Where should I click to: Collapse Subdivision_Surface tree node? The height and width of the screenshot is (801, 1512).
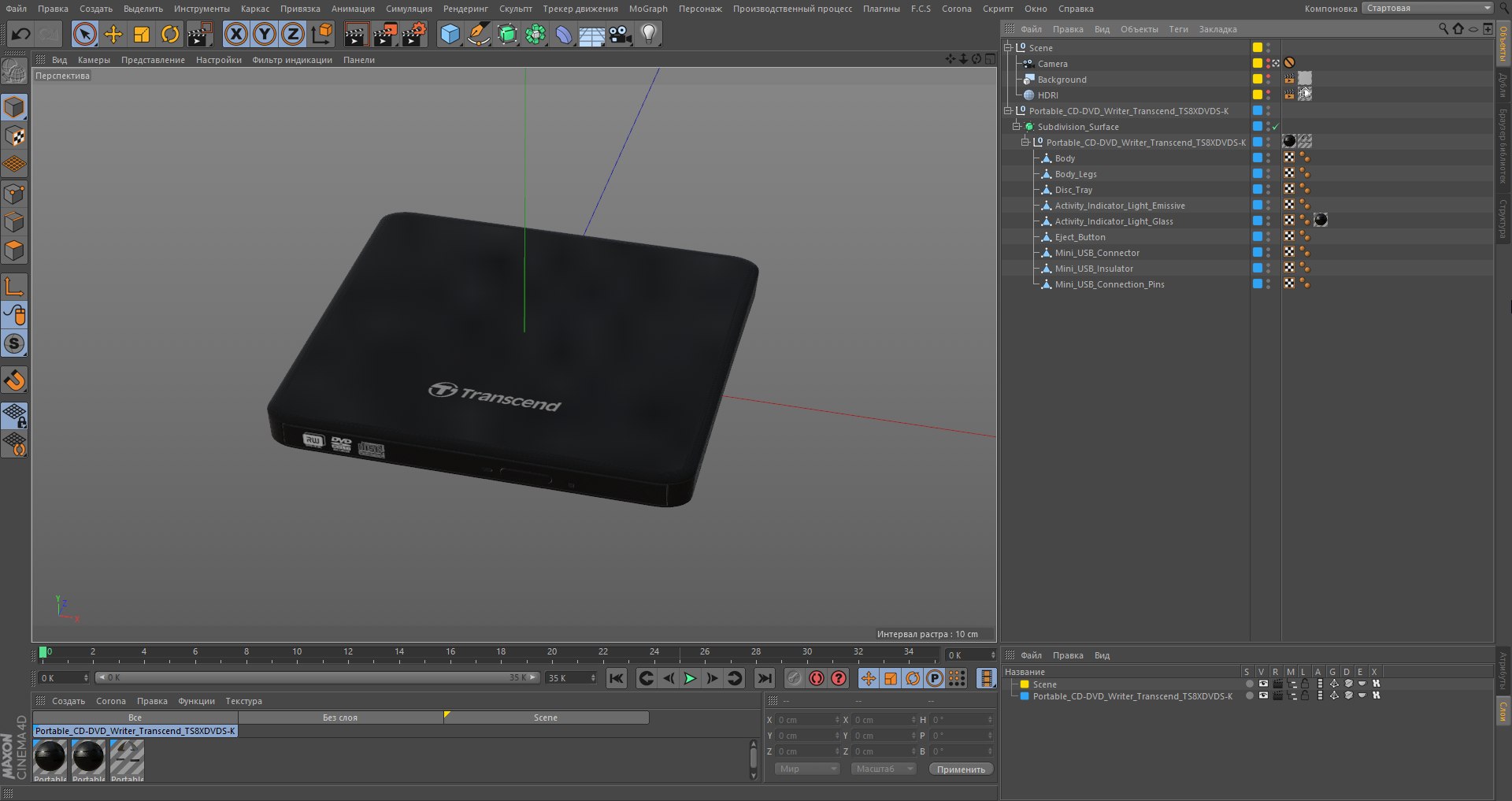click(x=1017, y=127)
